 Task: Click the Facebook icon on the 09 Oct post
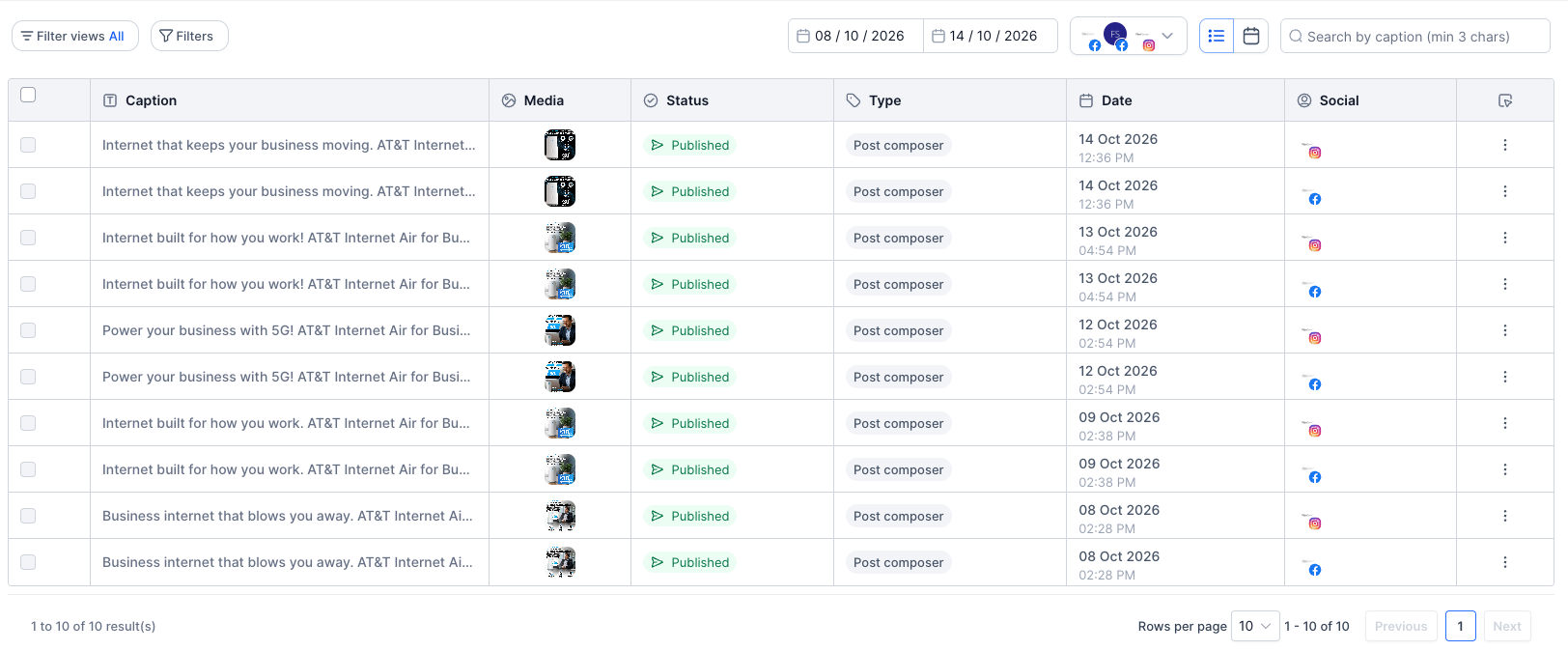1315,477
